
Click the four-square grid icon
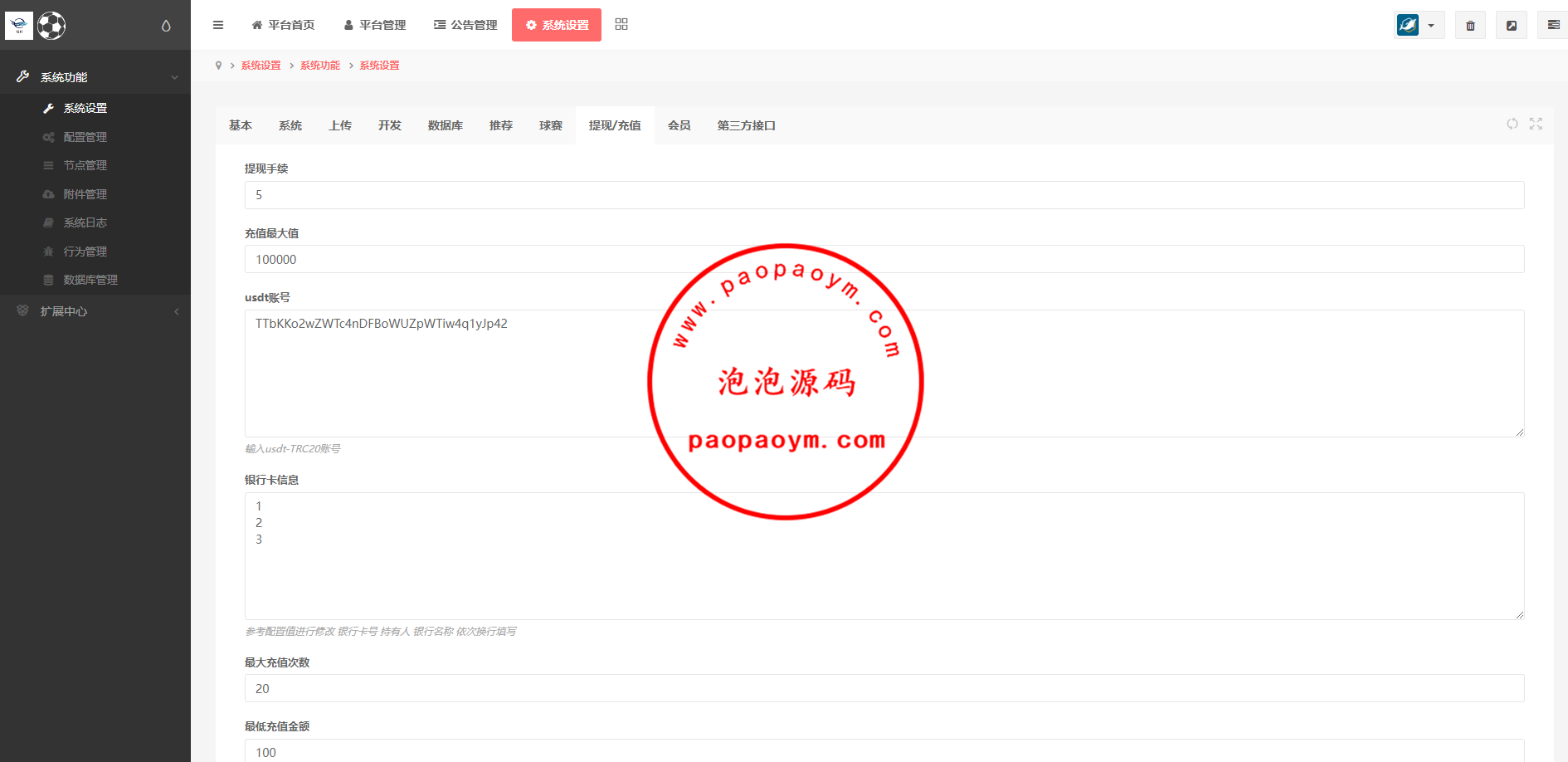coord(621,24)
